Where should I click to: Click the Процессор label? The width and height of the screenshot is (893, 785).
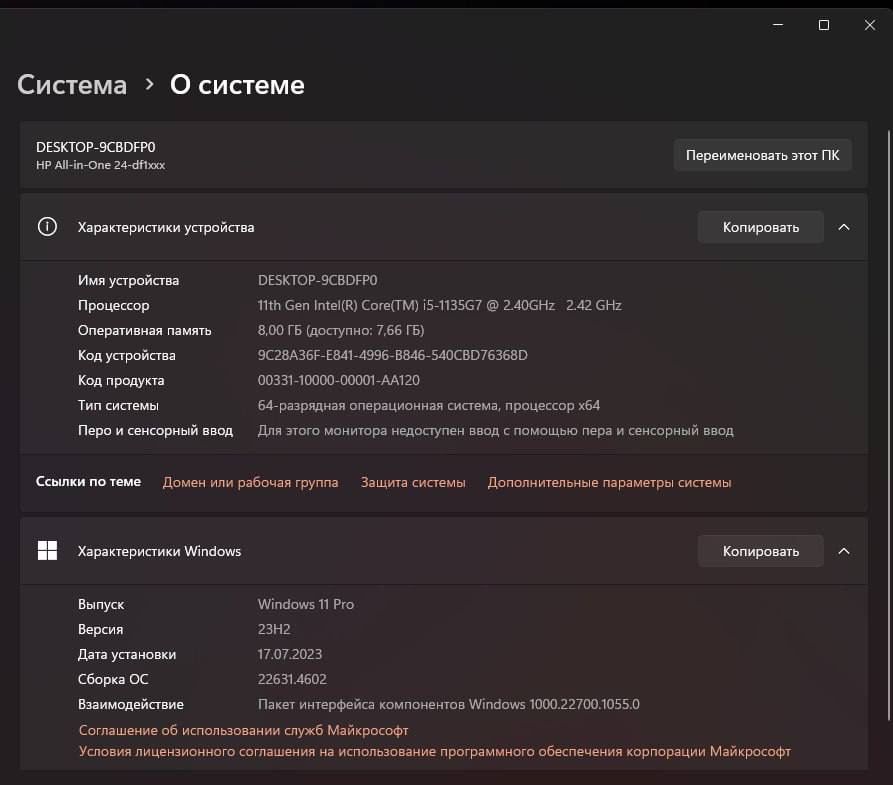pyautogui.click(x=113, y=305)
